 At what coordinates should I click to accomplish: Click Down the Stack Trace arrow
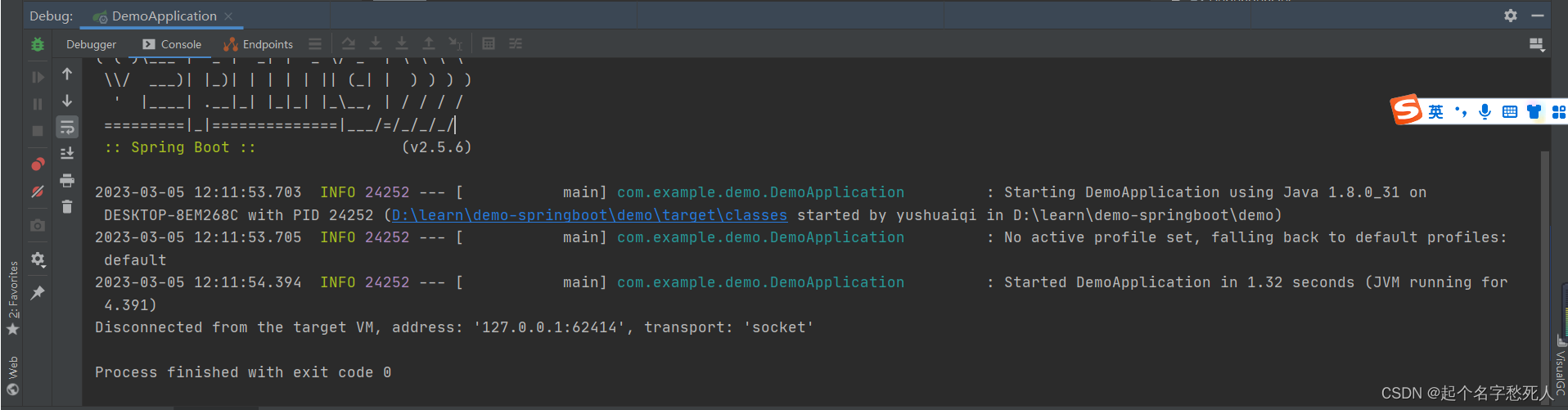click(x=67, y=101)
